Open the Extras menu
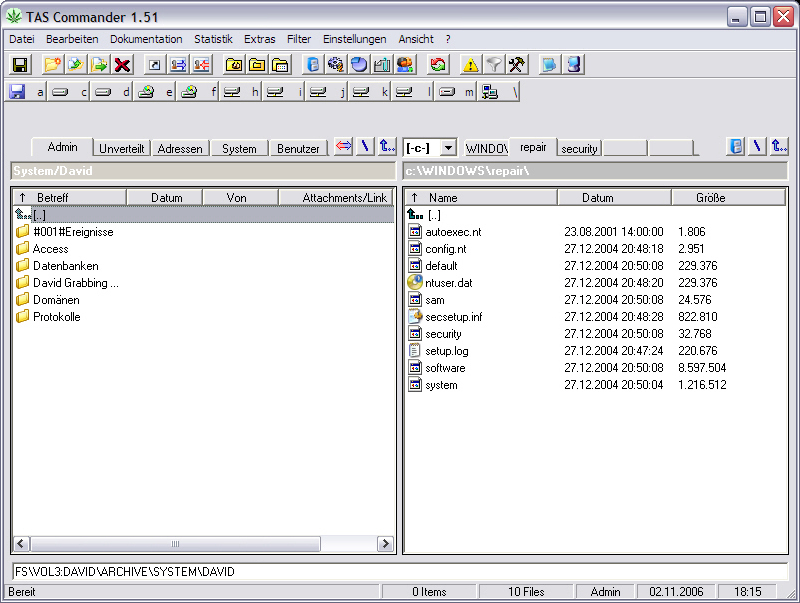 tap(260, 39)
